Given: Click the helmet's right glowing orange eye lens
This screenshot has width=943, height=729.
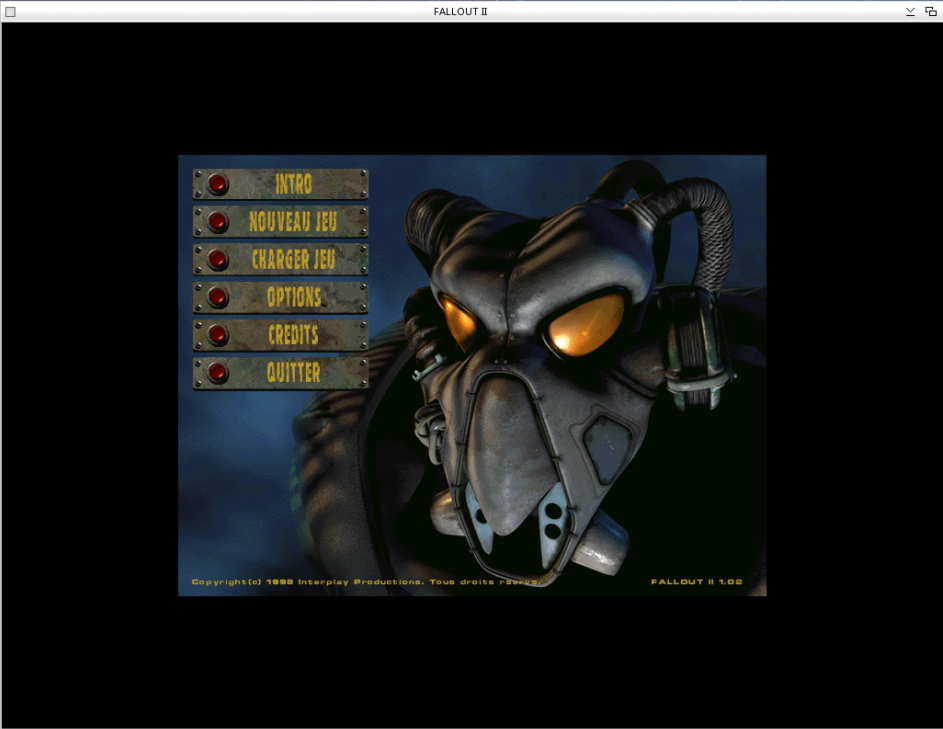Looking at the screenshot, I should click(583, 323).
